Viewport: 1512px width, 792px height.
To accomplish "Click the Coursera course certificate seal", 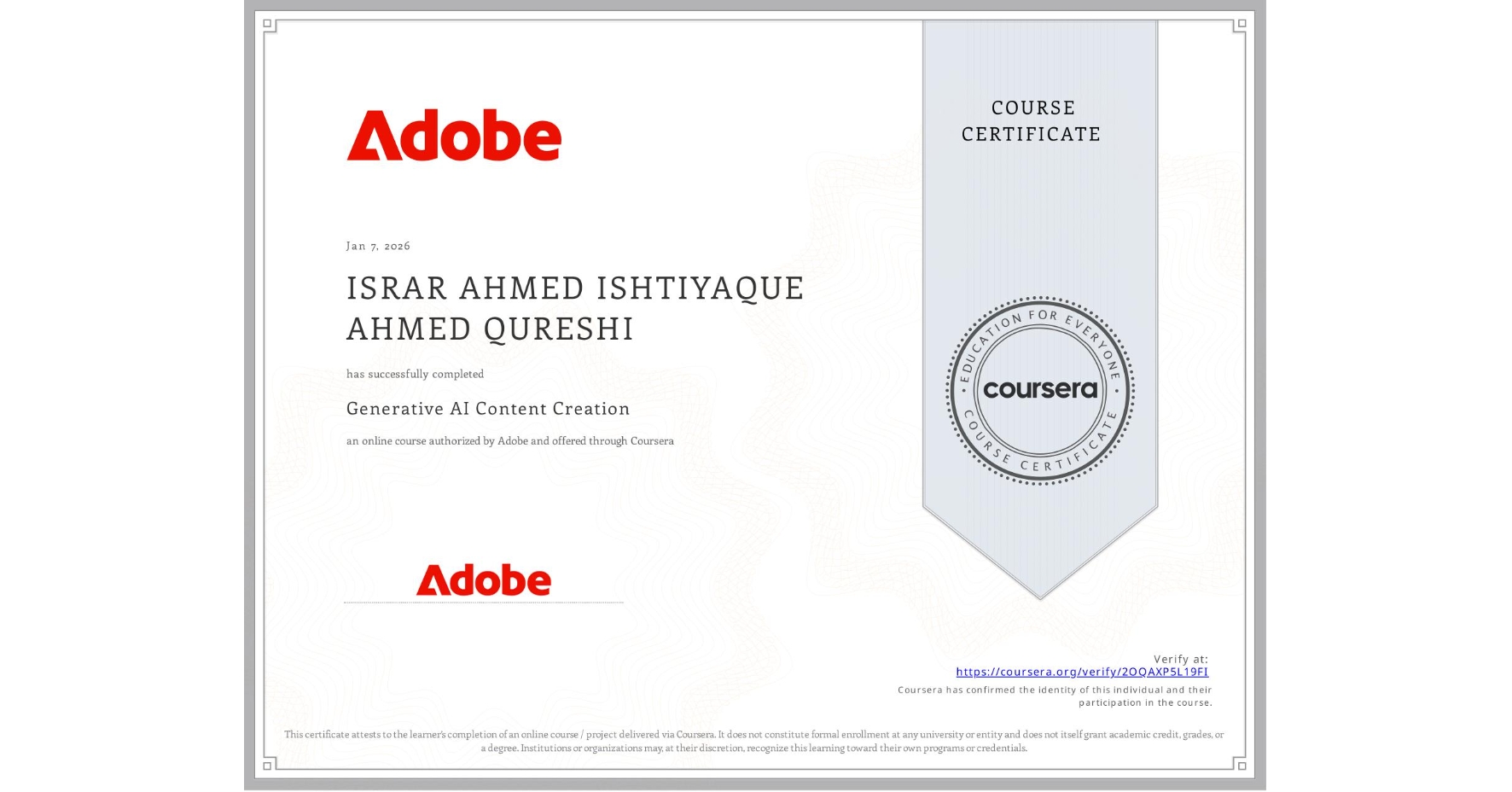I will click(1039, 391).
